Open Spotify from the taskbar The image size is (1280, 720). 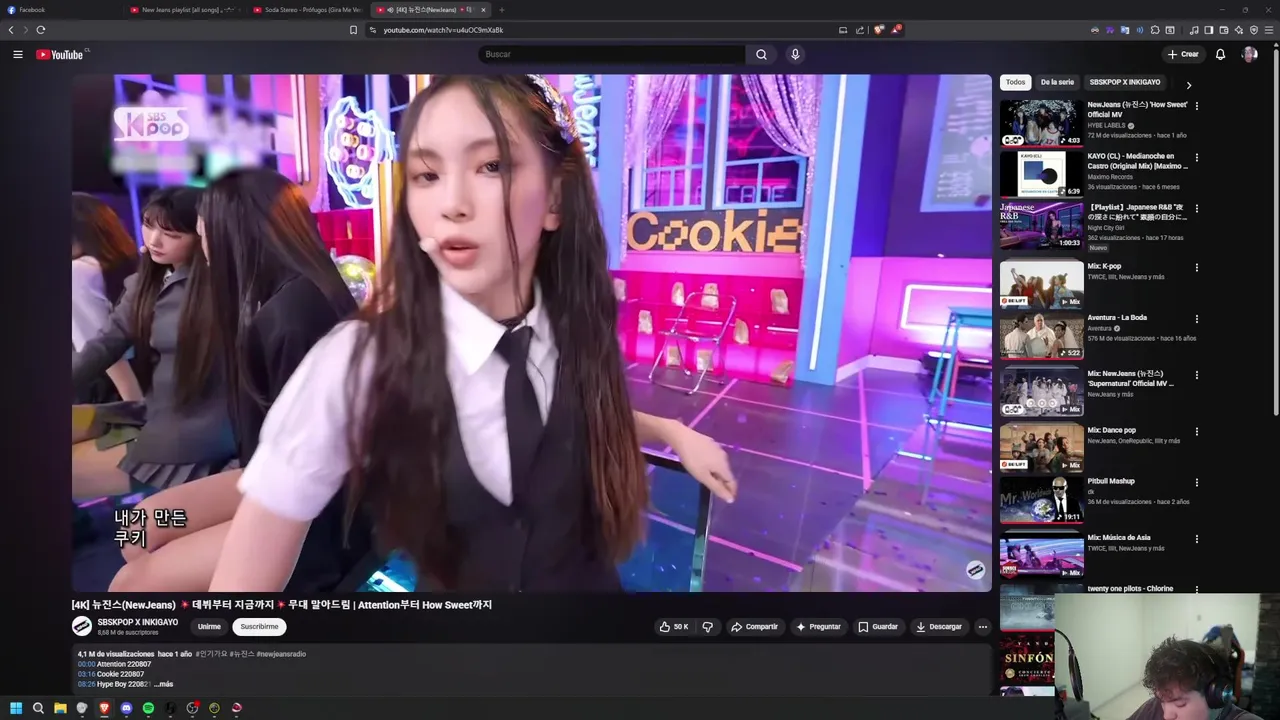coord(148,708)
